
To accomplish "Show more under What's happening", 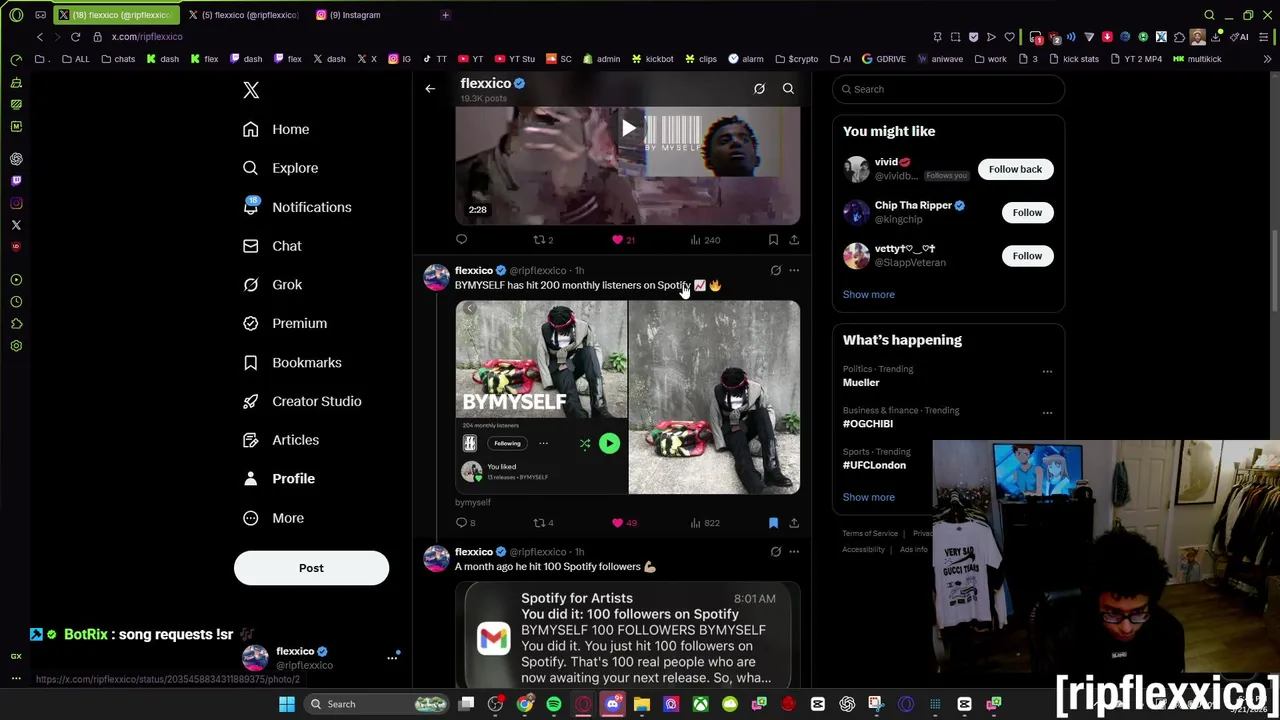I will click(868, 497).
